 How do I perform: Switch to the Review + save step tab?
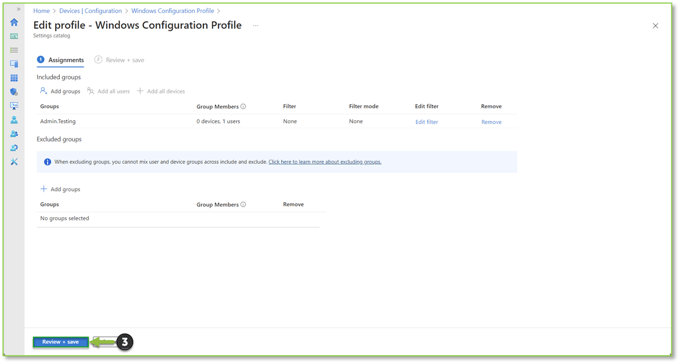[x=119, y=60]
